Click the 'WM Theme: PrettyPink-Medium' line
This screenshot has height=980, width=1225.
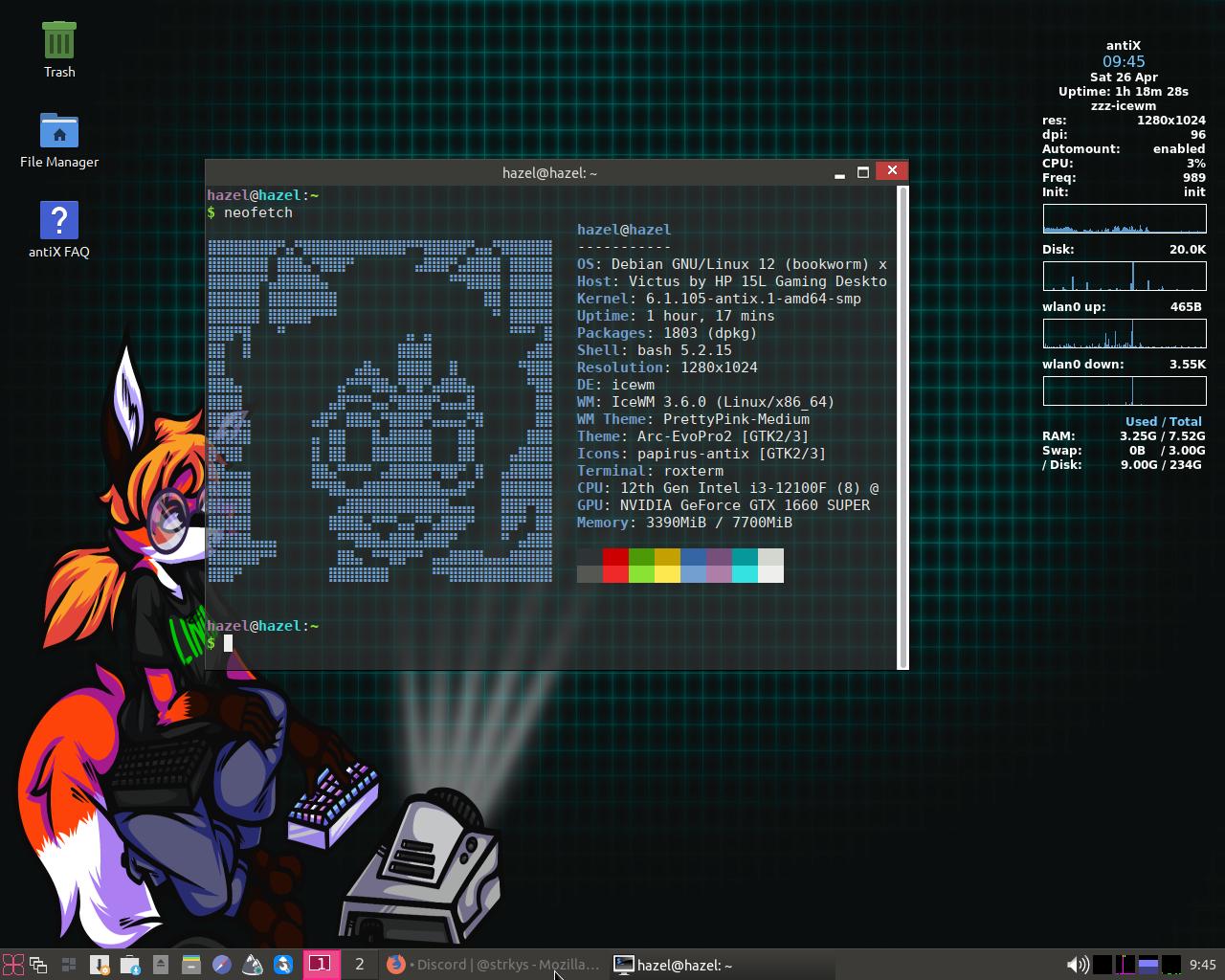point(693,419)
